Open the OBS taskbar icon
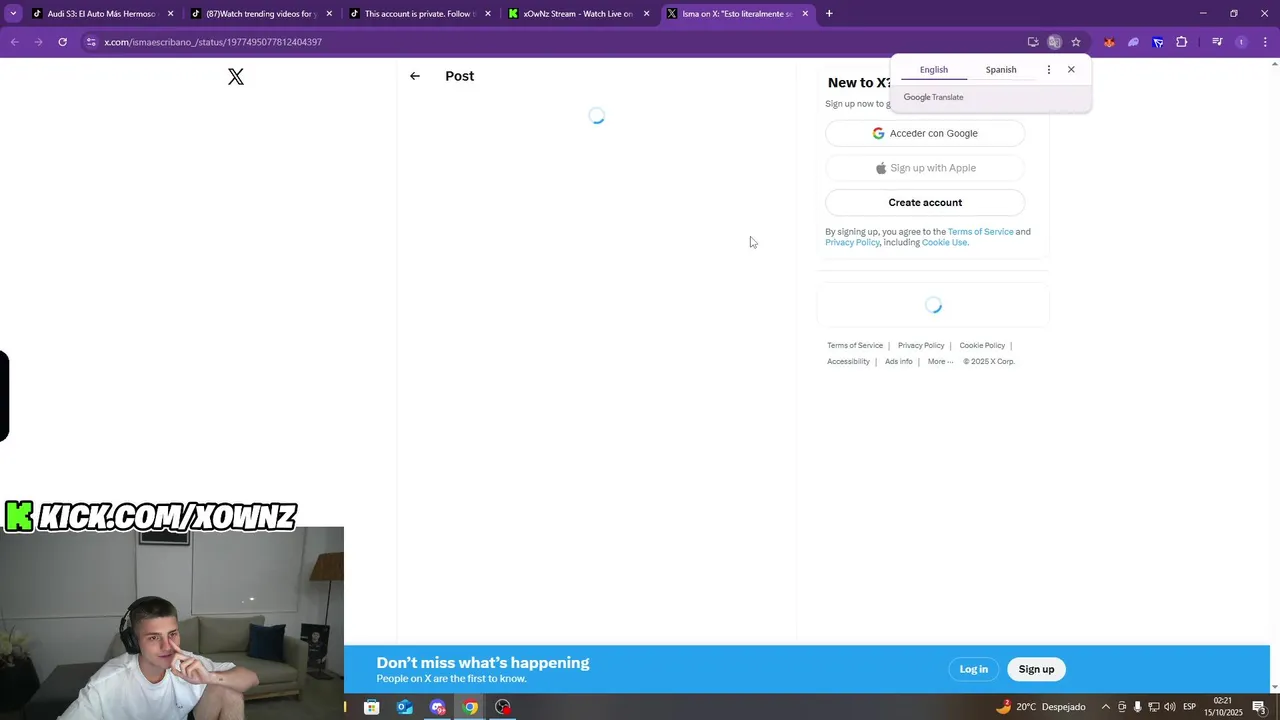Image resolution: width=1280 pixels, height=720 pixels. (503, 707)
